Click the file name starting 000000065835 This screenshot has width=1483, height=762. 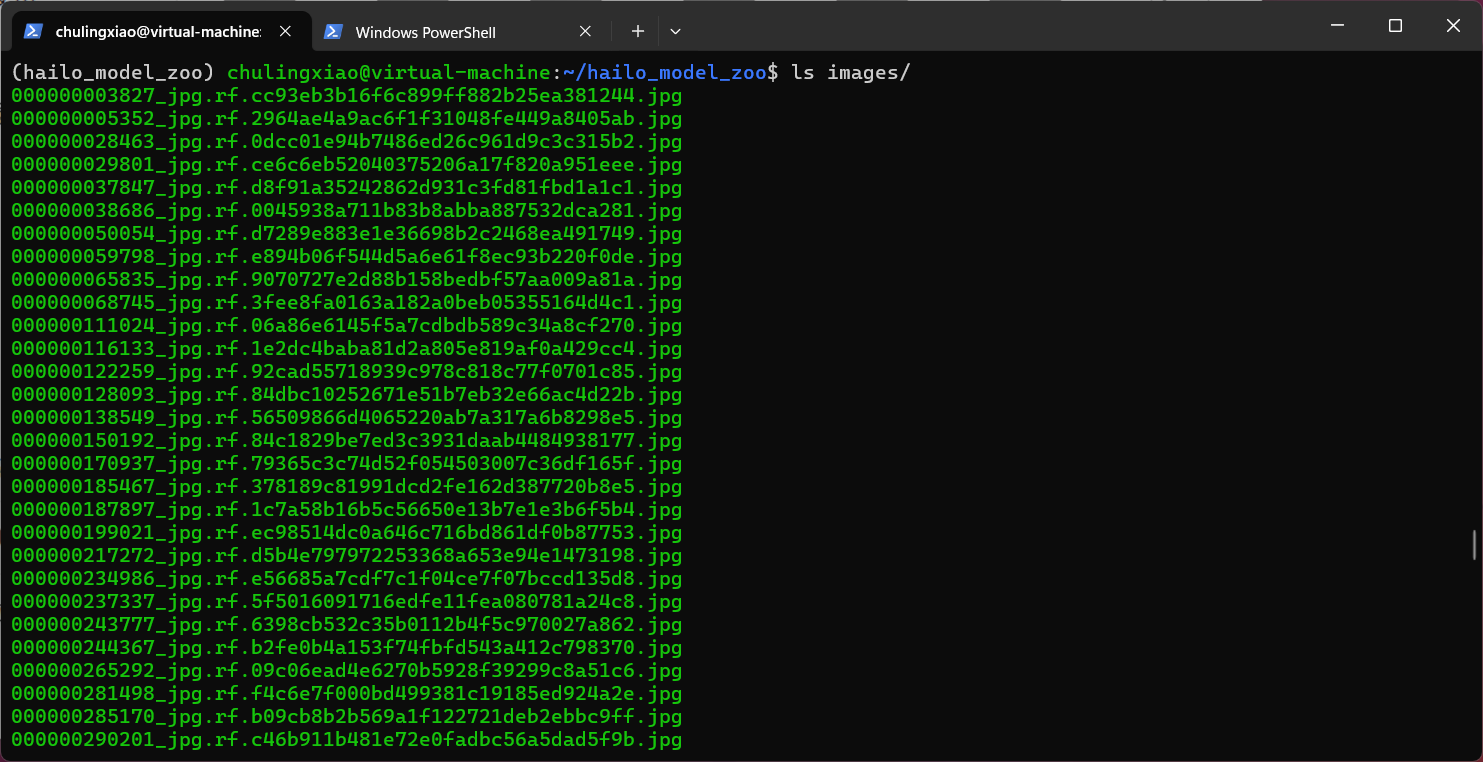coord(347,280)
